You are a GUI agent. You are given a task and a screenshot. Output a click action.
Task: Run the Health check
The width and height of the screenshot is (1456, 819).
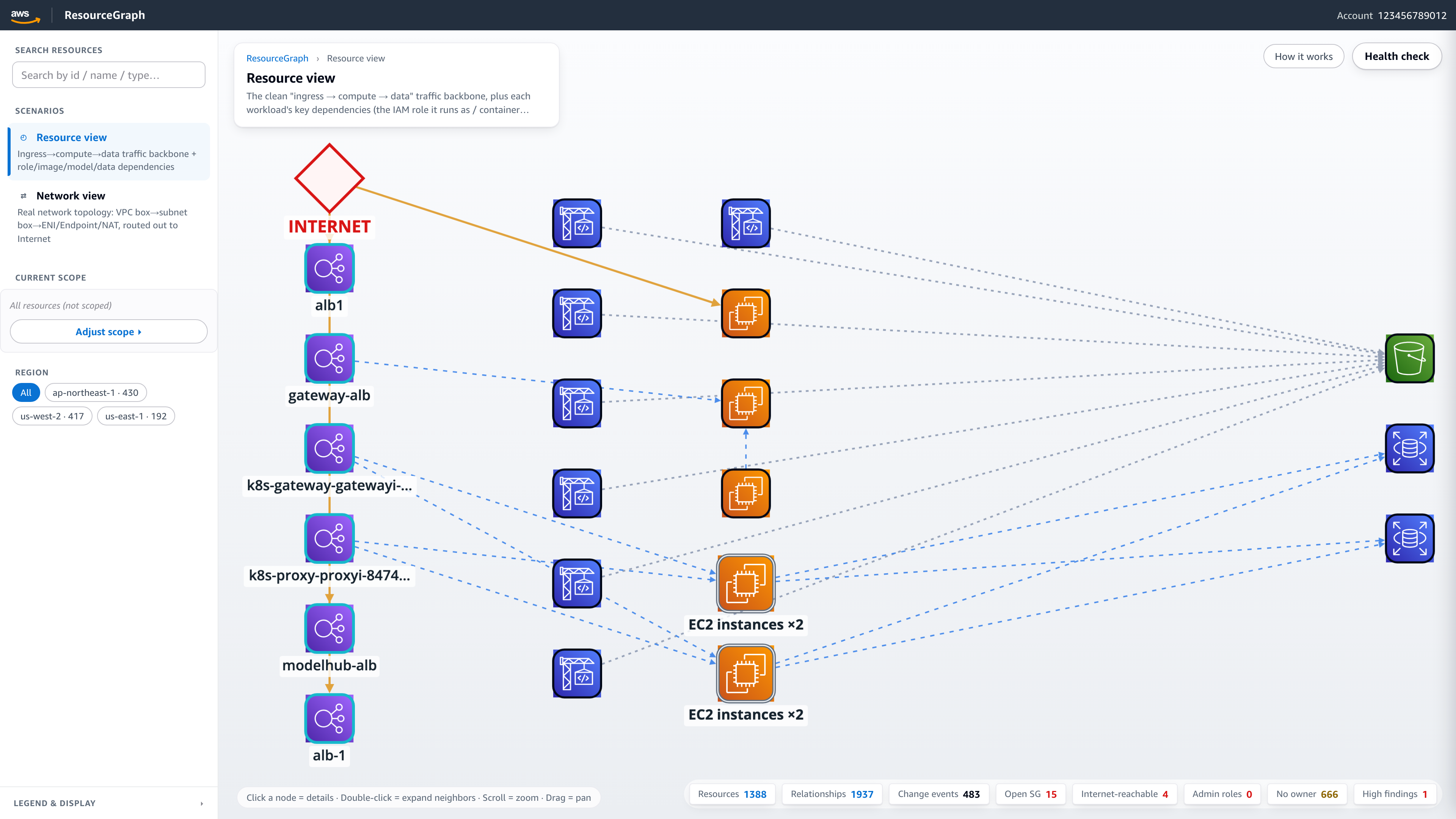tap(1396, 56)
